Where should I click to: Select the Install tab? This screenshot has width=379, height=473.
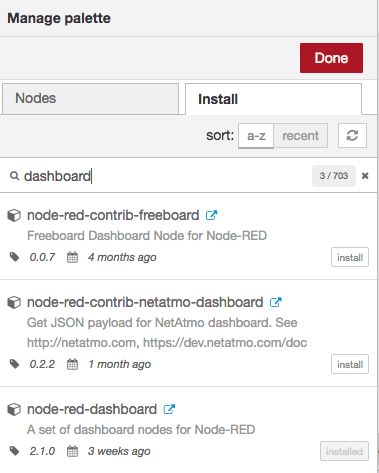273,99
